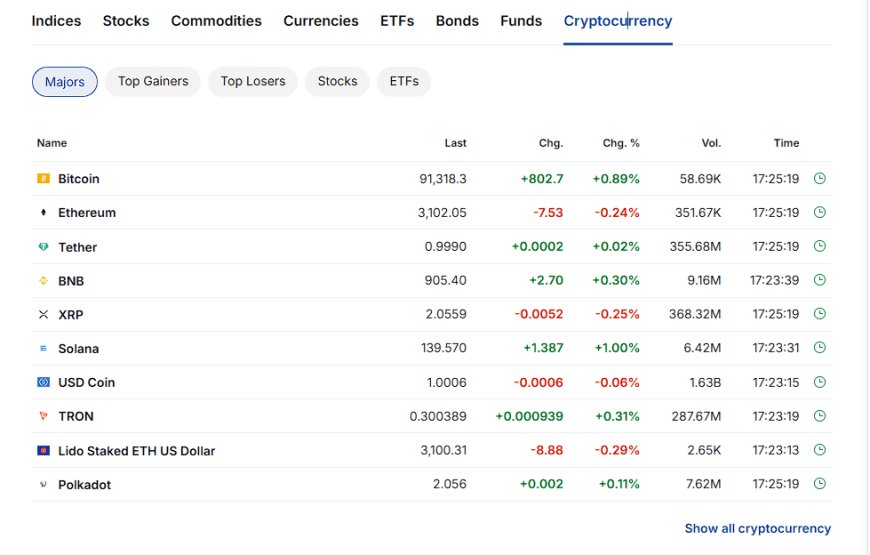Click the clock icon in TRON row
The width and height of the screenshot is (870, 555).
[x=820, y=416]
